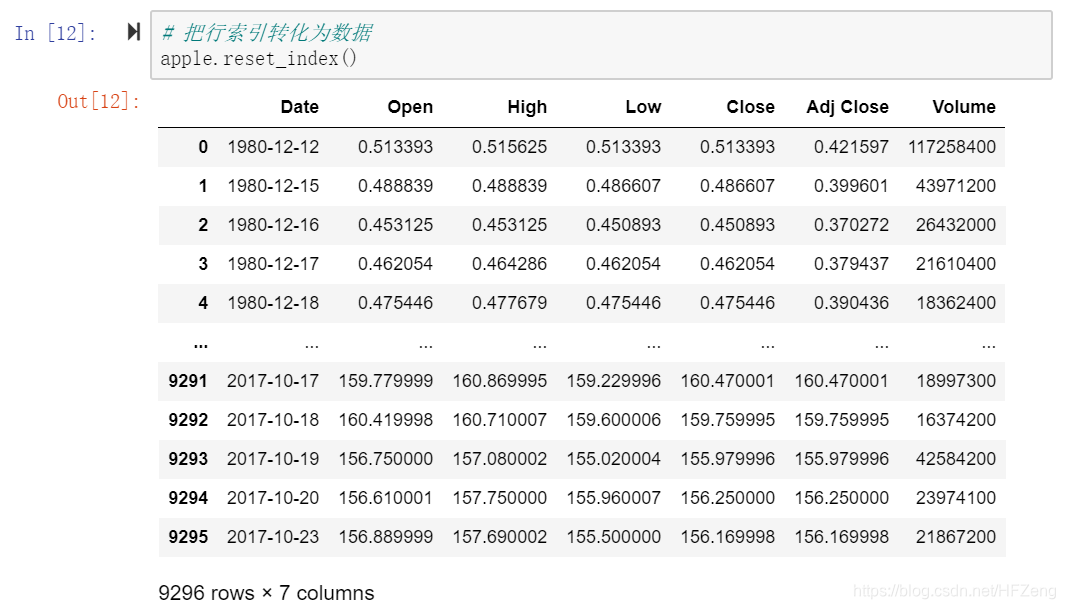
Task: Click the Volume value 42584200
Action: click(956, 458)
